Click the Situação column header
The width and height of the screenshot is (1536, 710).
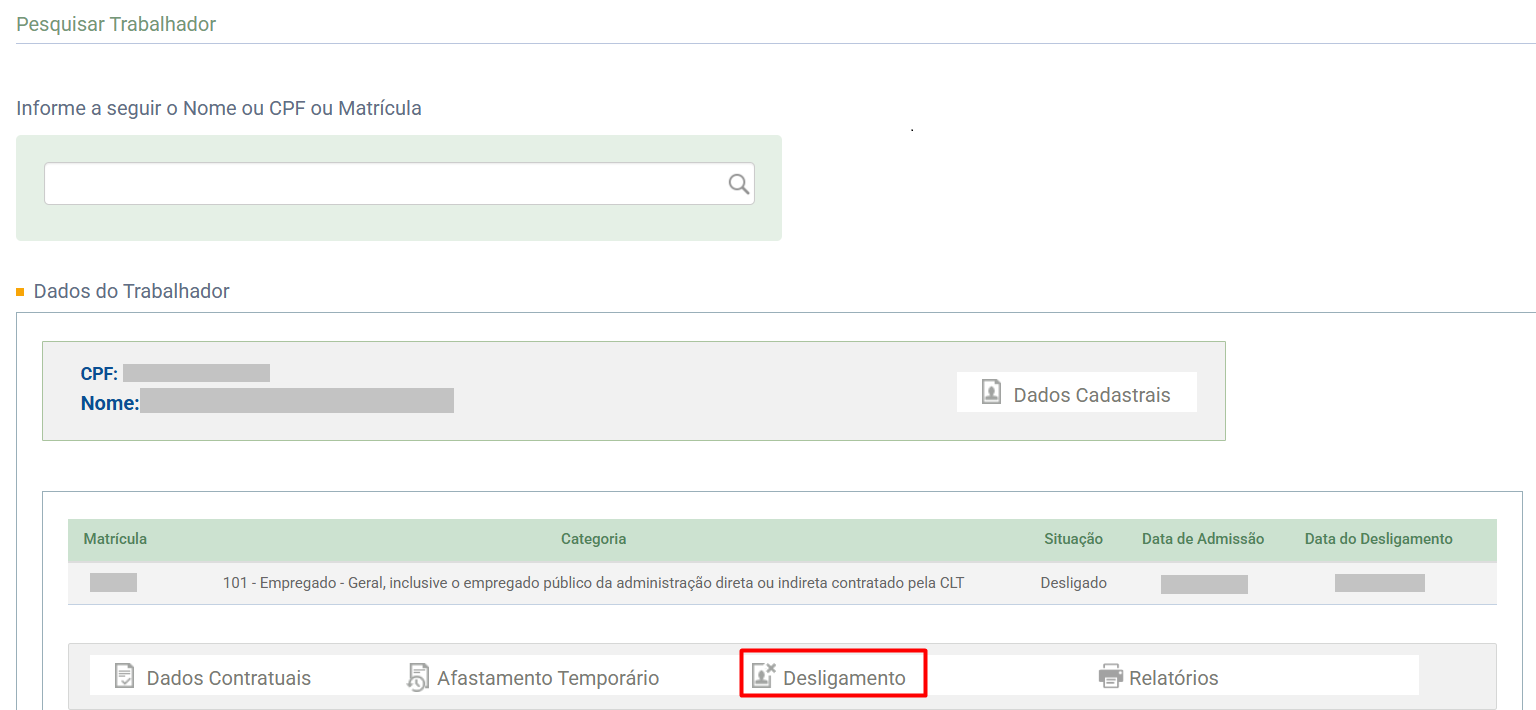coord(1073,539)
